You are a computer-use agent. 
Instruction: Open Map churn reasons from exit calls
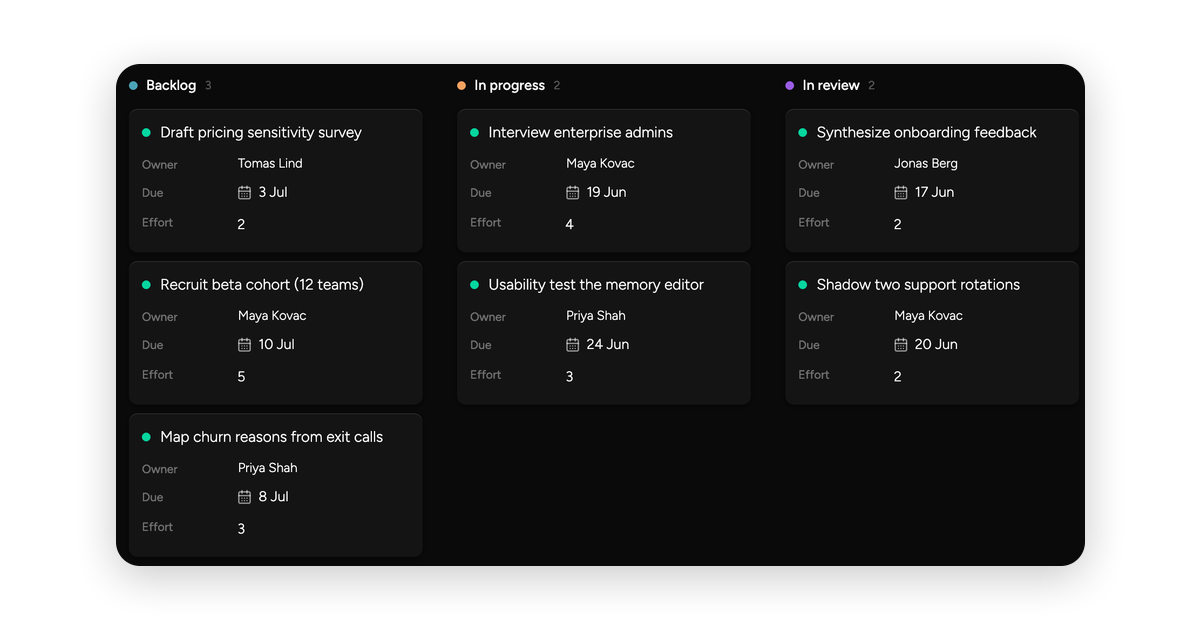click(x=276, y=485)
